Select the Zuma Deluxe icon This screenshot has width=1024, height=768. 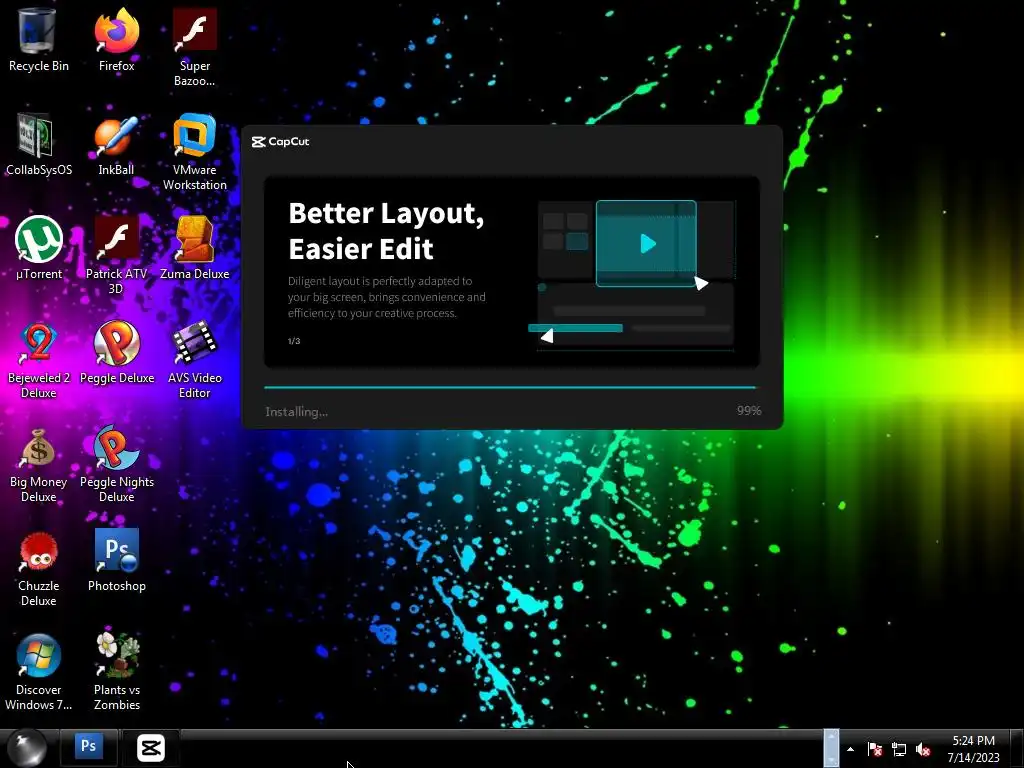point(195,249)
